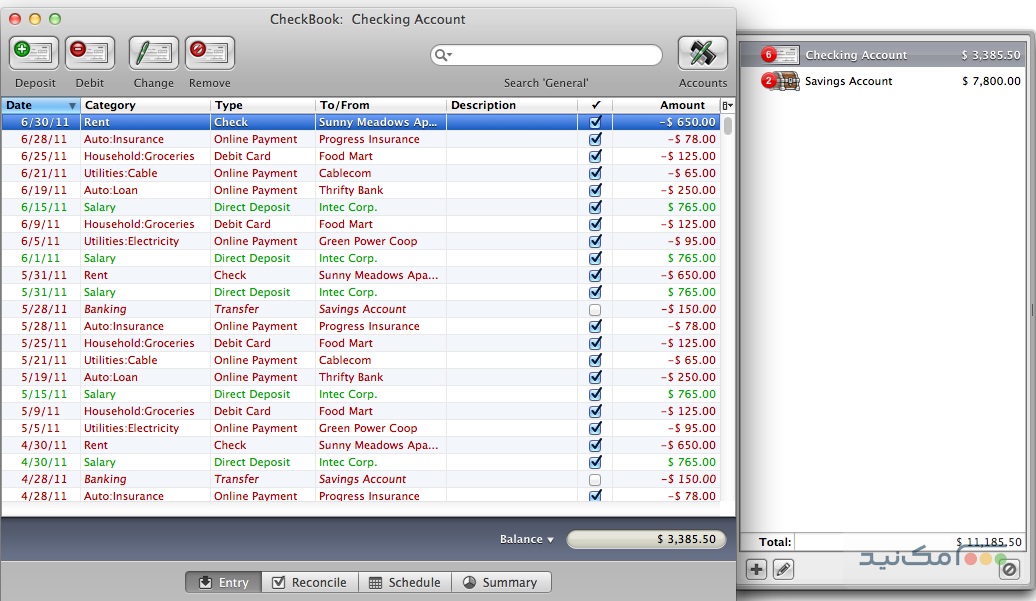
Task: Check the 5/28/11 Banking Transfer cleared box
Action: coord(596,310)
